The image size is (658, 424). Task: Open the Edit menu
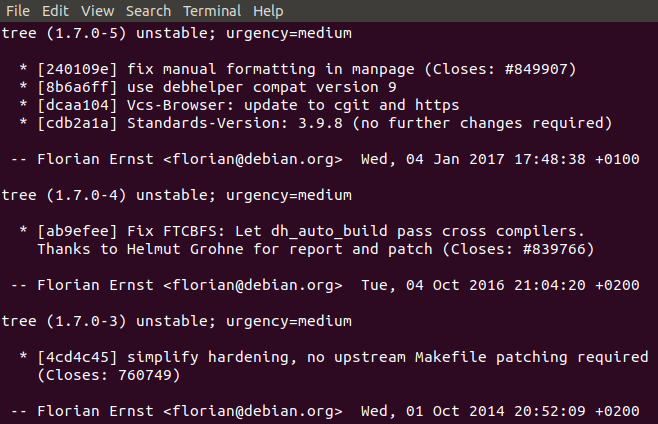click(x=56, y=11)
